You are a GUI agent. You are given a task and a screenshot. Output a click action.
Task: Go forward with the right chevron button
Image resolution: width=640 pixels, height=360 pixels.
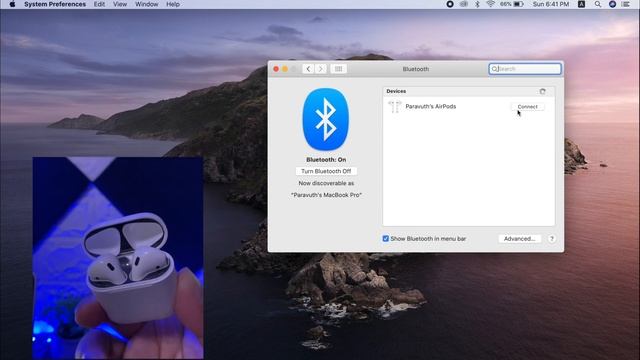pos(321,69)
